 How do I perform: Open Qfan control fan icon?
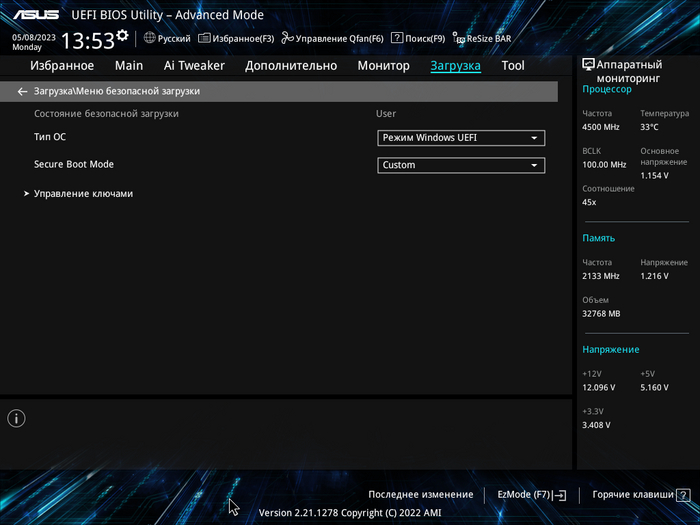[x=288, y=38]
